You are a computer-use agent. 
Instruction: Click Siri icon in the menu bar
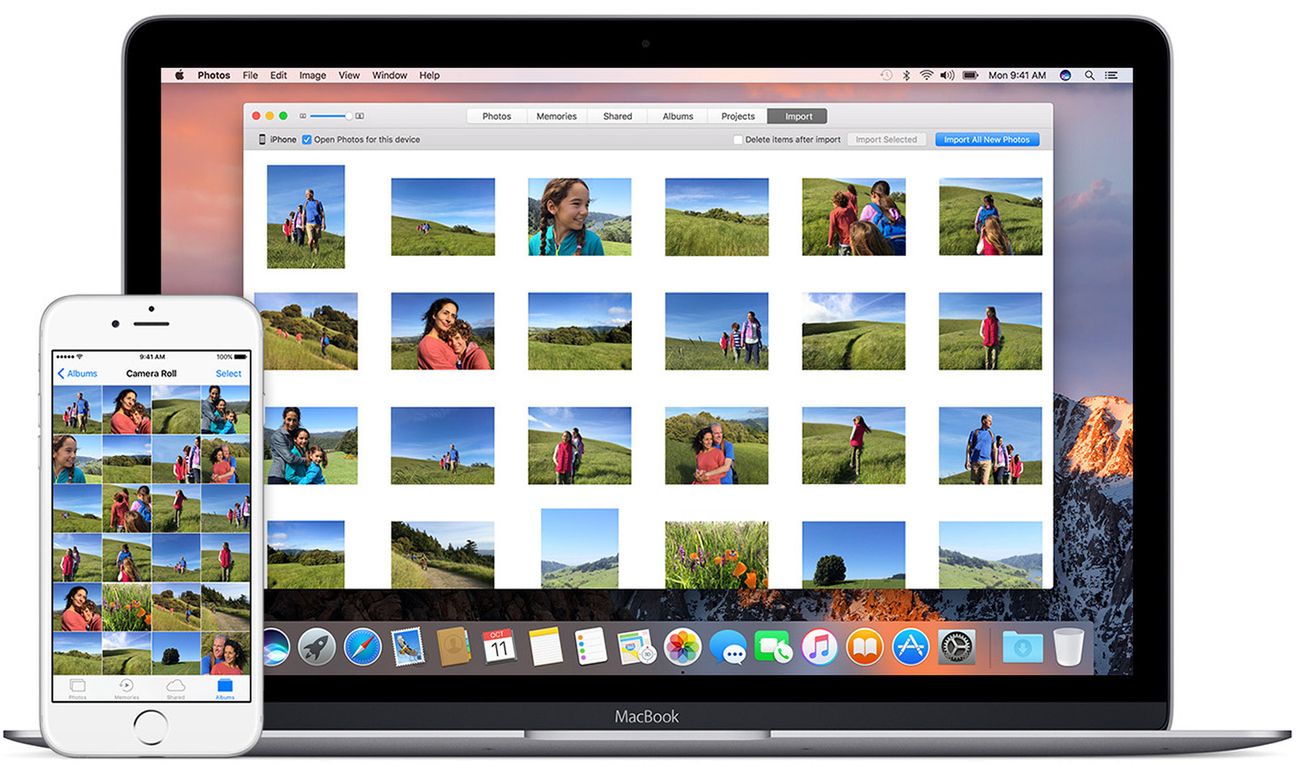coord(1065,75)
